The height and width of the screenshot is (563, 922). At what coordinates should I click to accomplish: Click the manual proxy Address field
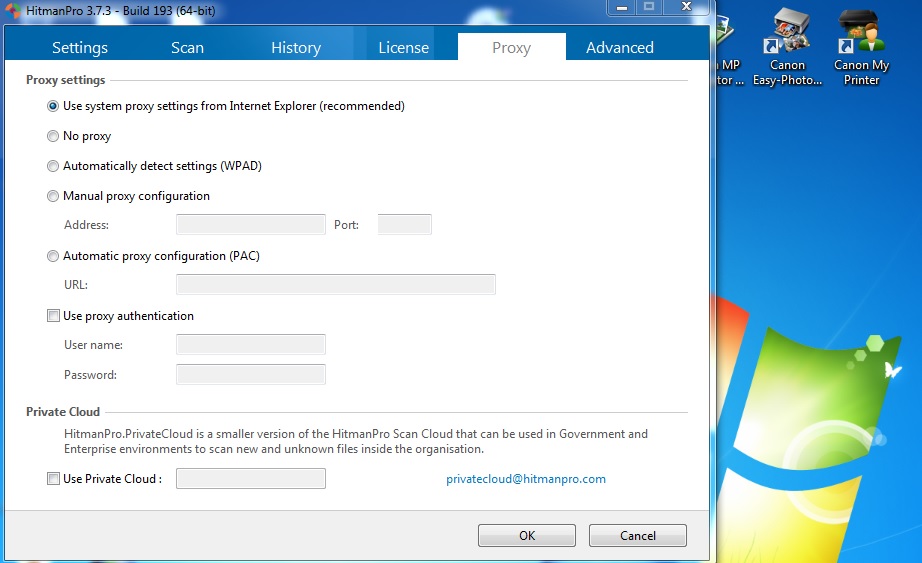250,225
